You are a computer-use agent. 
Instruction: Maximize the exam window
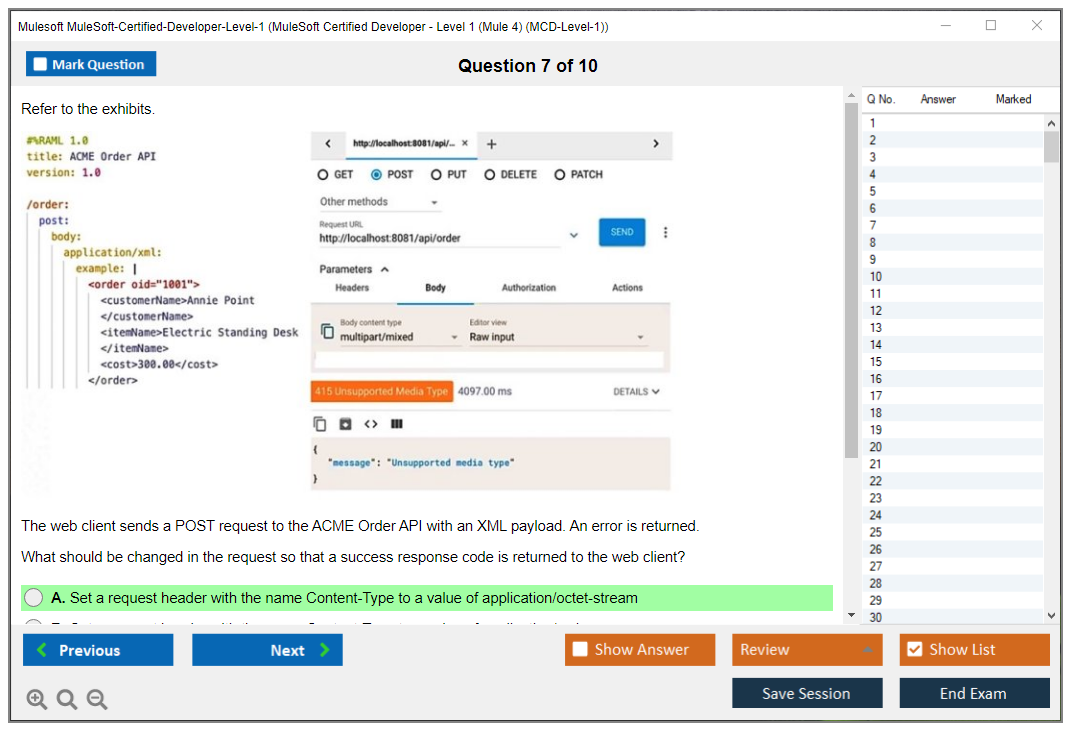[x=991, y=26]
